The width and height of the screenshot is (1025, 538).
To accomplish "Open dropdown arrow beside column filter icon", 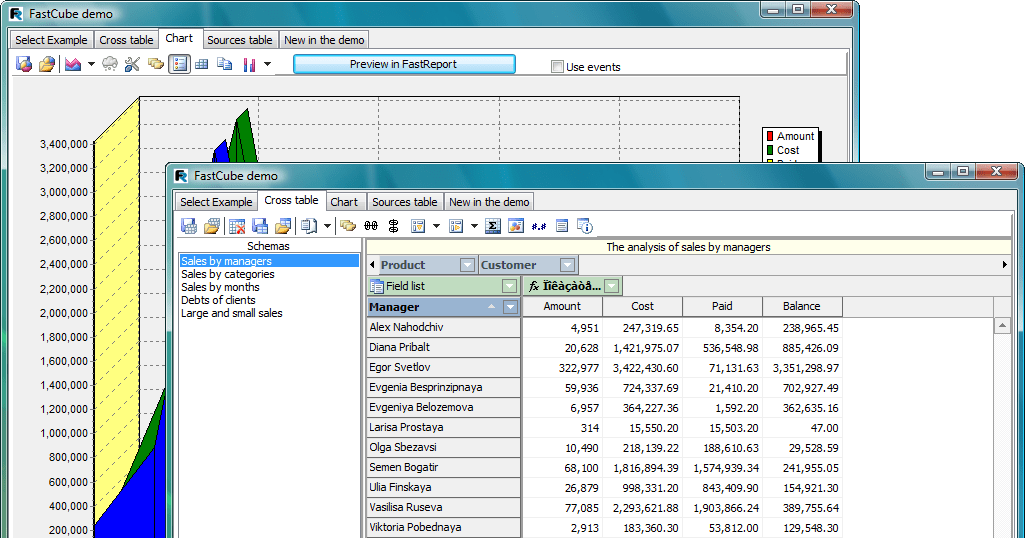I will coord(475,226).
